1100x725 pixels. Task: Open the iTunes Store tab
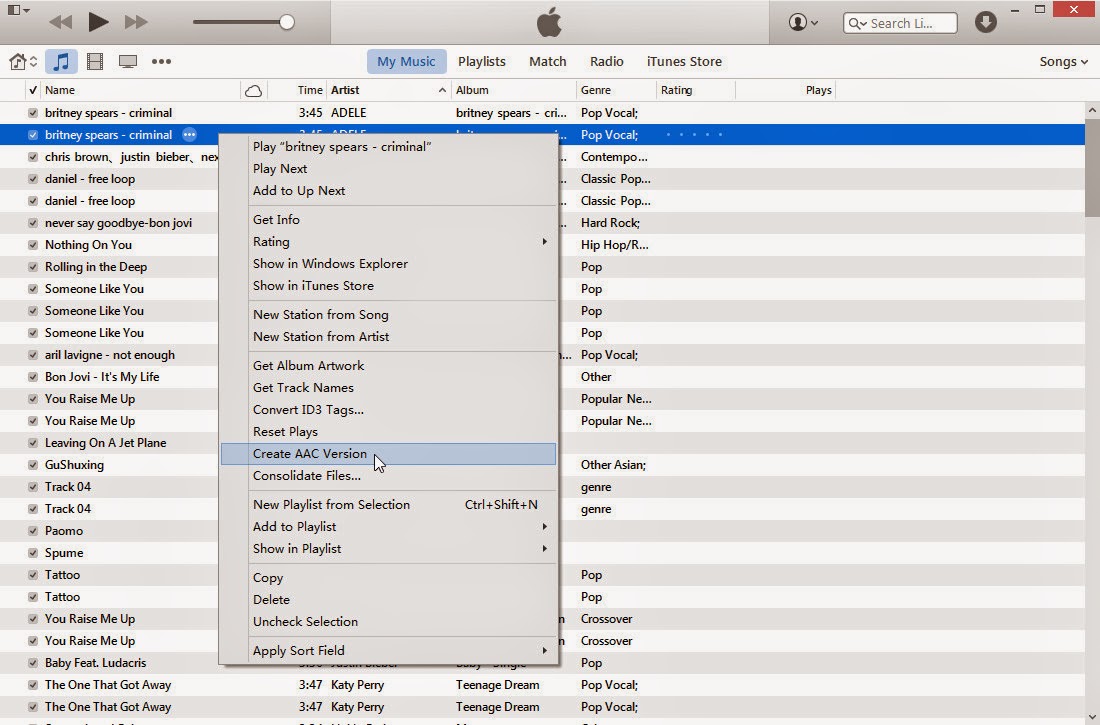(684, 62)
